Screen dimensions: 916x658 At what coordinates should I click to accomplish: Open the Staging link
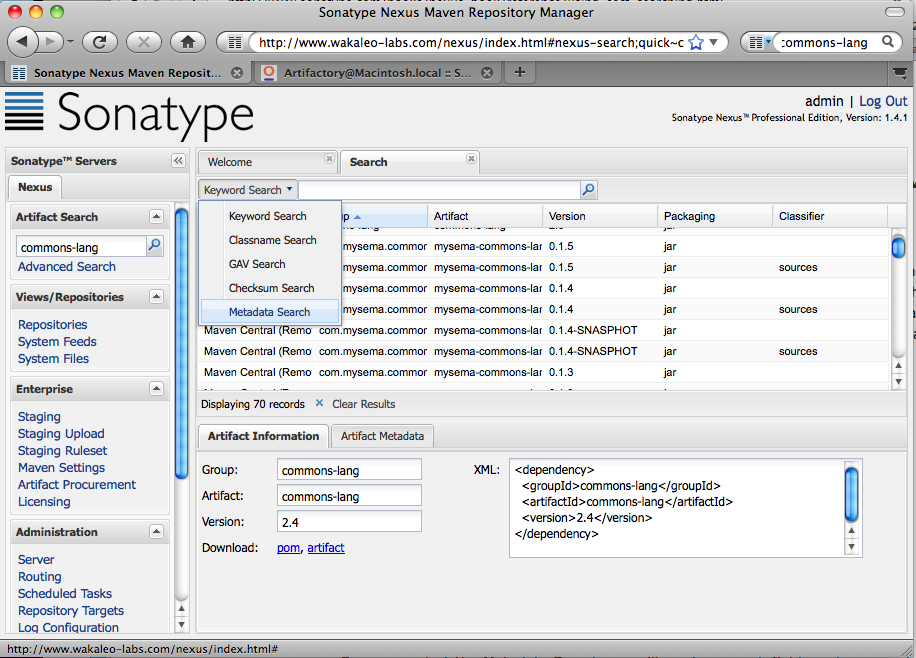pos(39,417)
